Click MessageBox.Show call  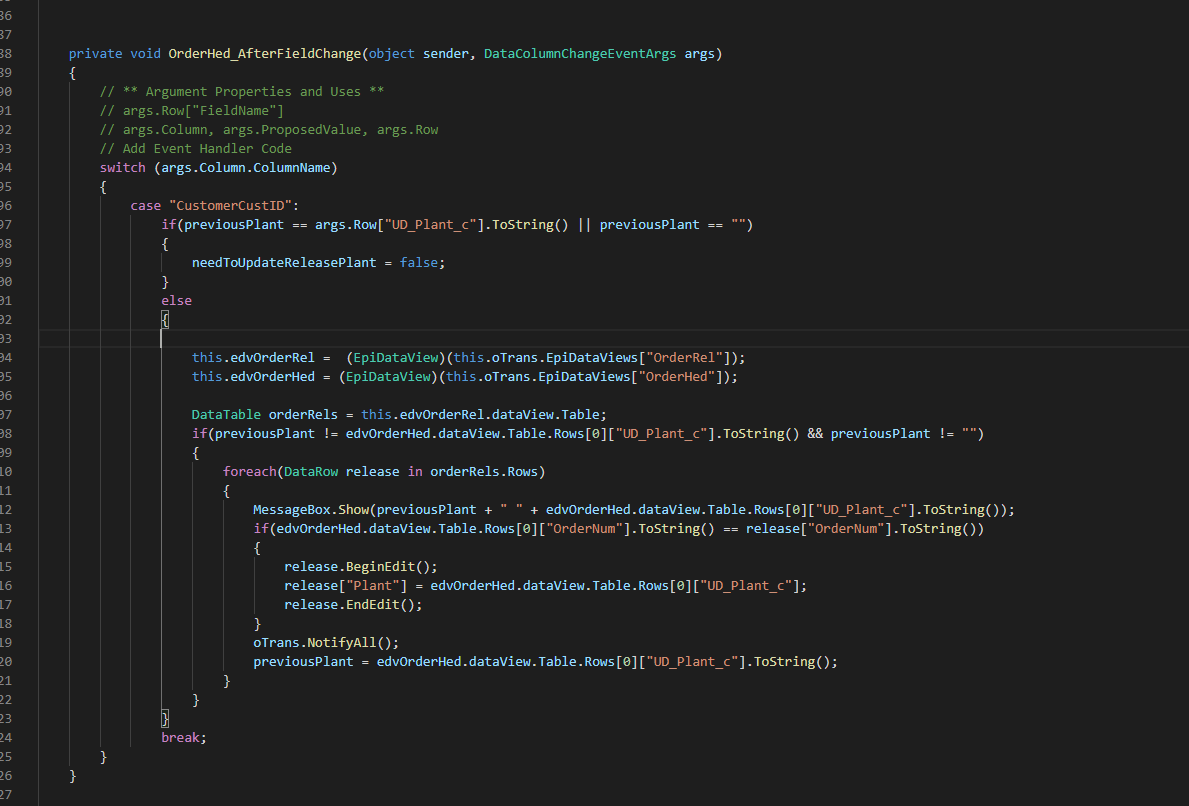tap(311, 510)
